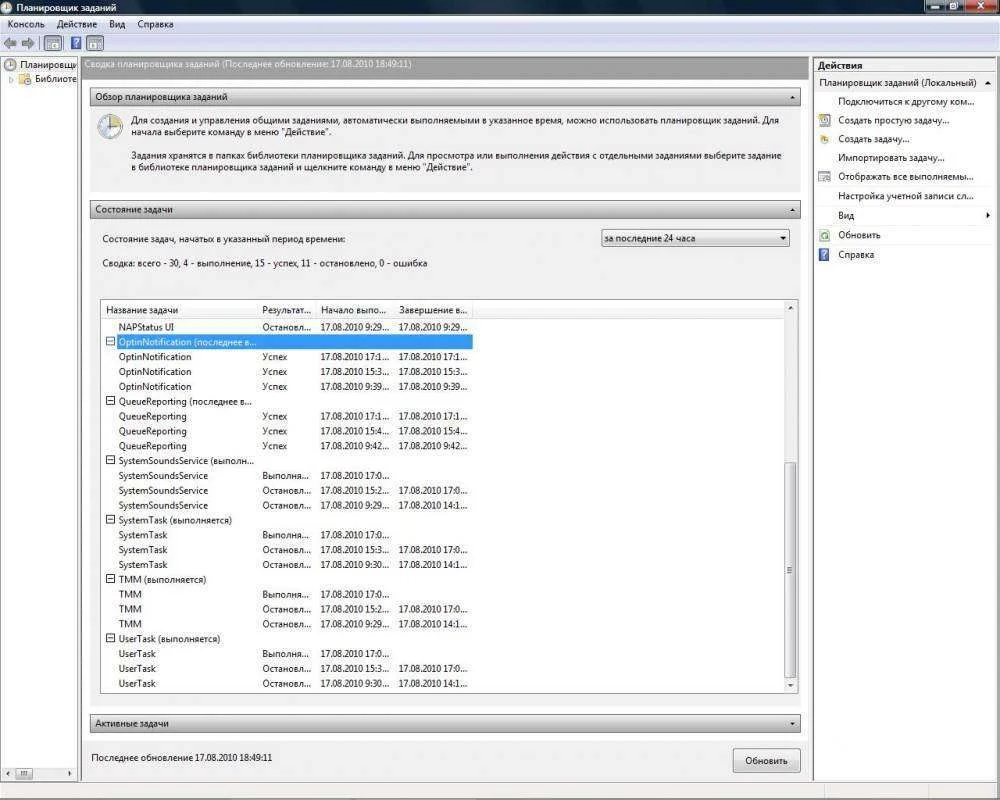Image resolution: width=1000 pixels, height=800 pixels.
Task: Open the Справка menu
Action: click(155, 24)
